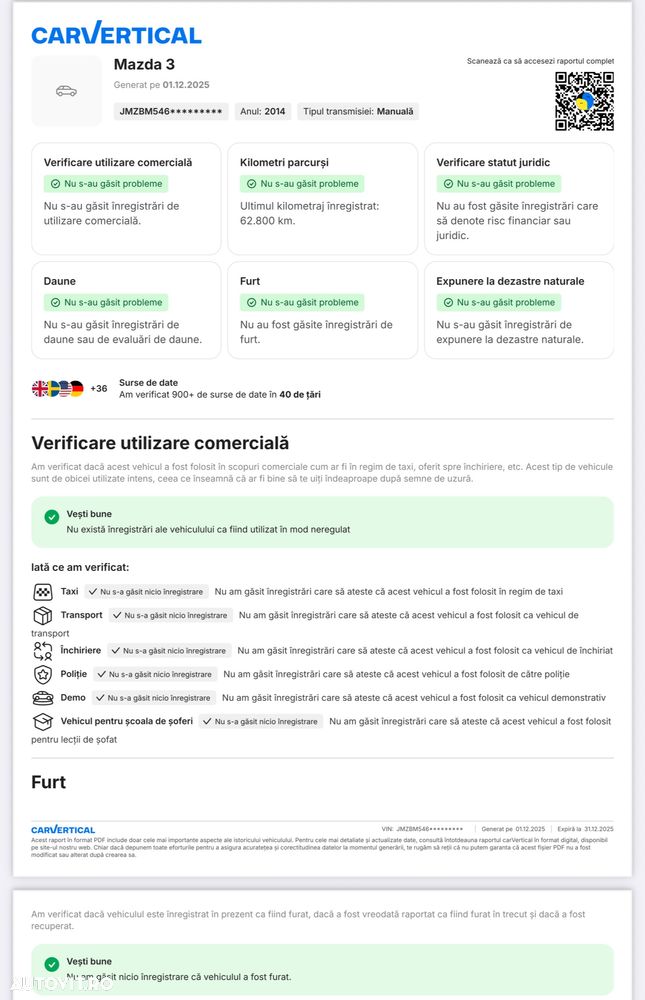Click the Închiriere rental icon

point(42,651)
